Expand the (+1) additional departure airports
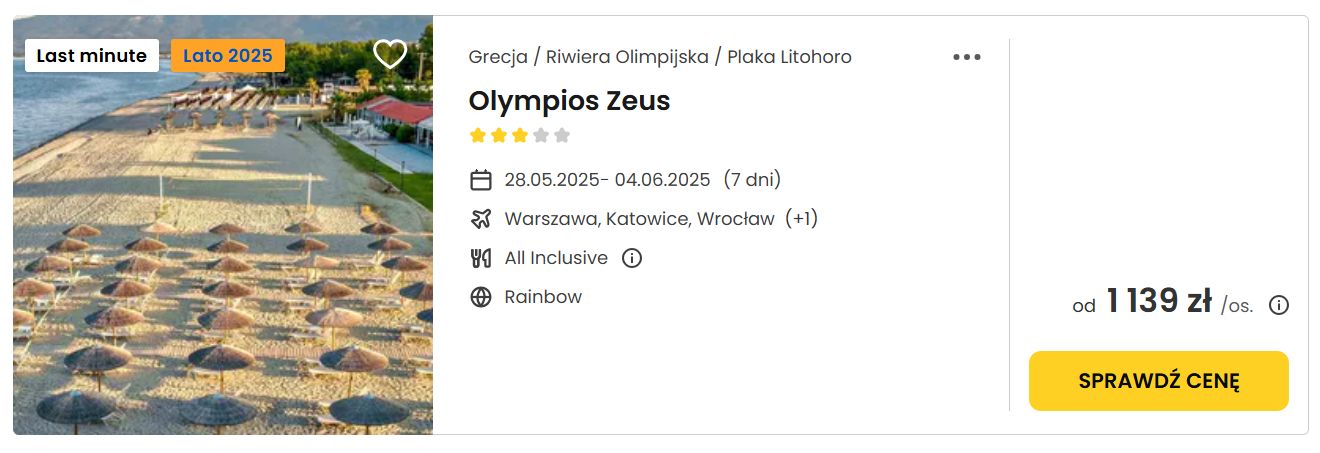The width and height of the screenshot is (1320, 453). pos(801,218)
